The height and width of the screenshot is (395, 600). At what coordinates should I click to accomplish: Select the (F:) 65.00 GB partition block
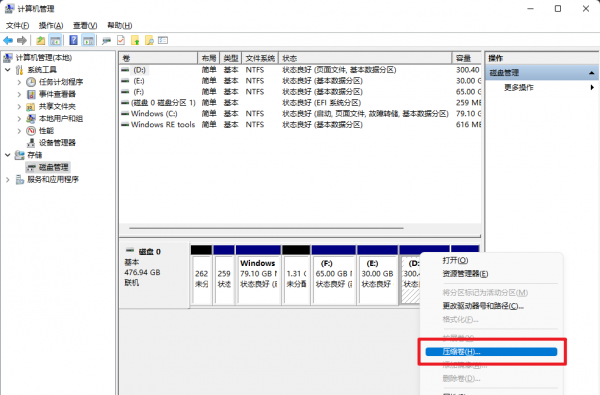[x=334, y=275]
